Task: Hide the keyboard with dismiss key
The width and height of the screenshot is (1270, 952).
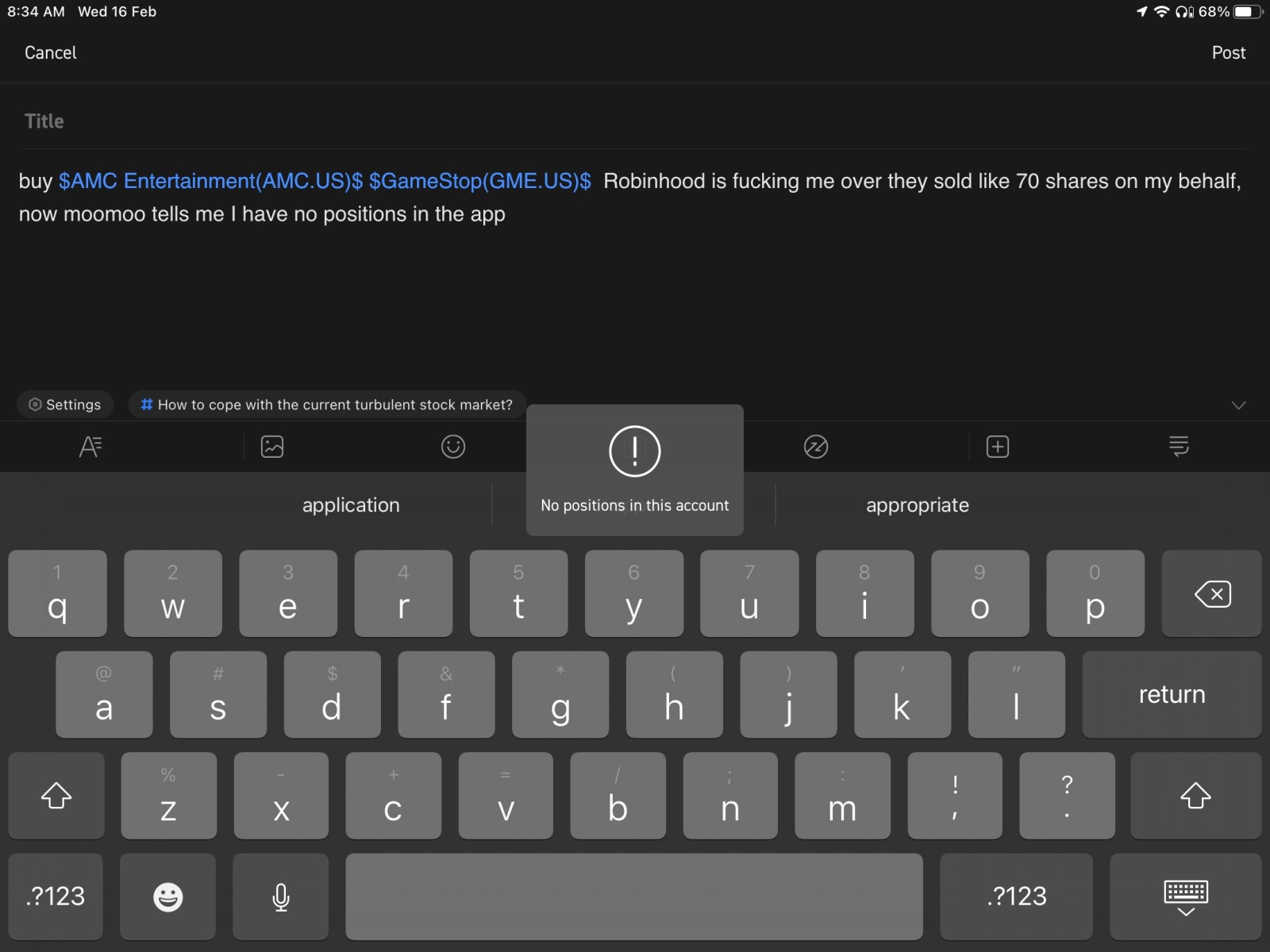Action: pyautogui.click(x=1186, y=896)
